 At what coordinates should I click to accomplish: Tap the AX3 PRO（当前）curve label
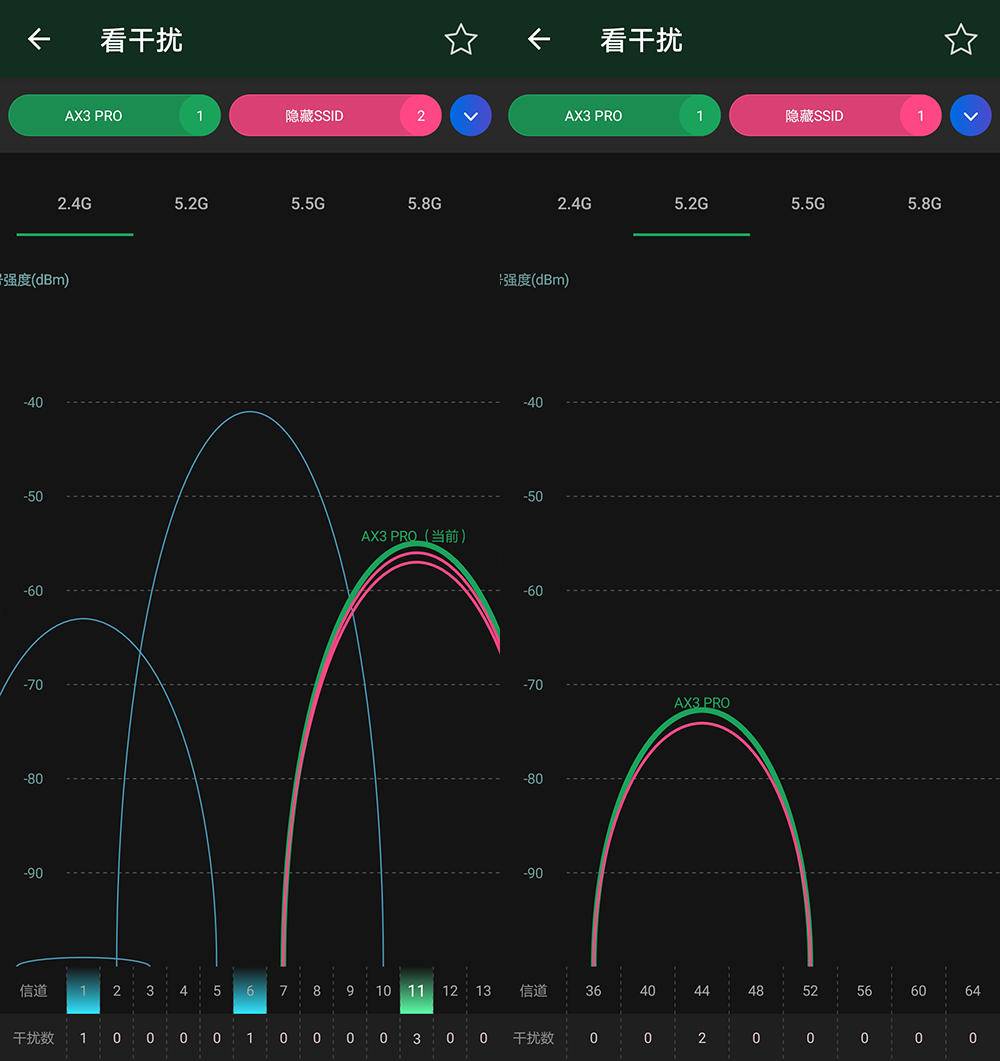[413, 536]
